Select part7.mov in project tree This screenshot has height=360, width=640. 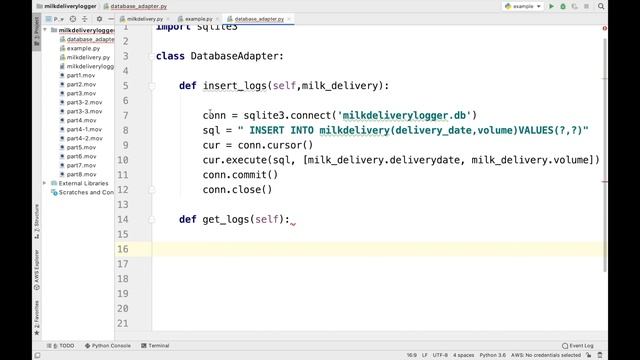[x=78, y=165]
